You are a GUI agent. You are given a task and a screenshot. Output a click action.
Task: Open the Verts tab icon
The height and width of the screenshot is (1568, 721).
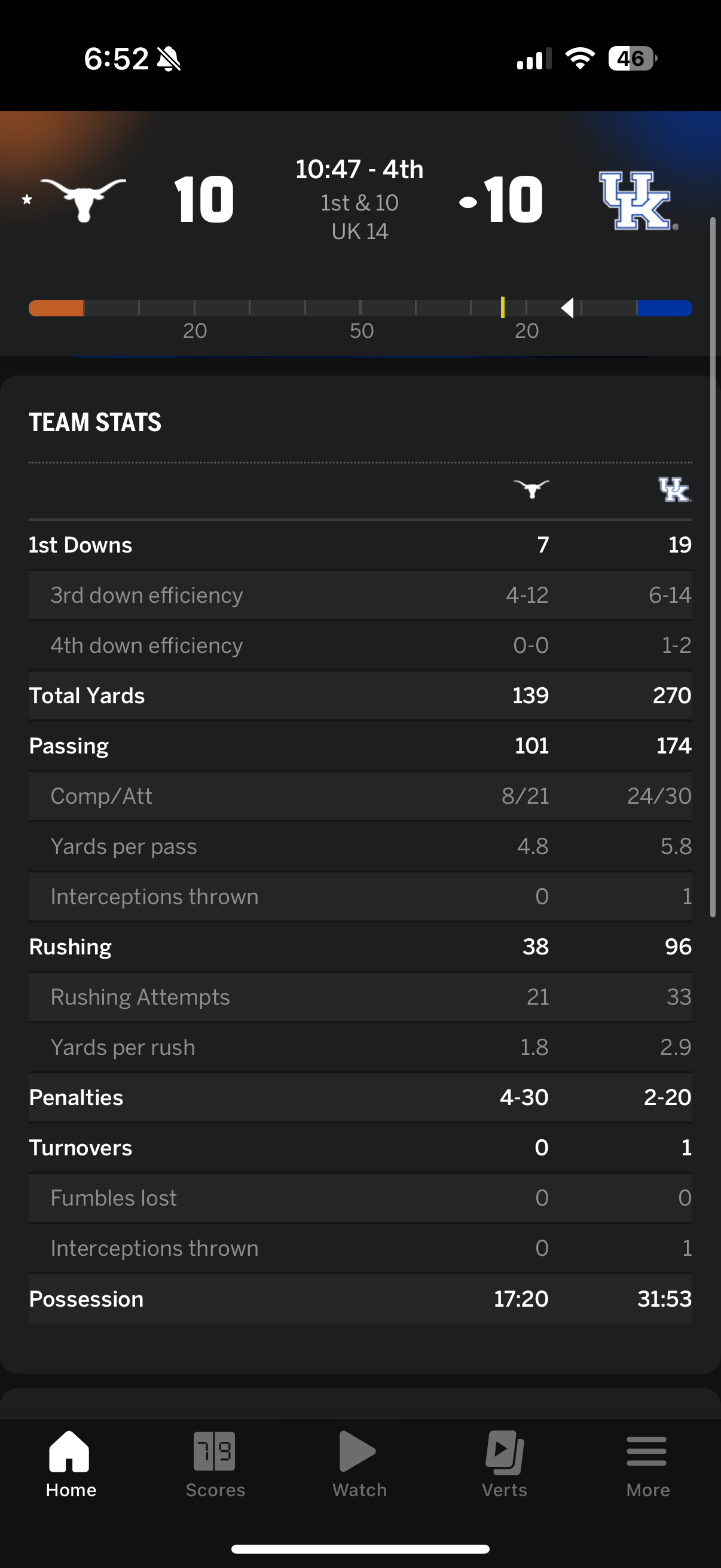pyautogui.click(x=505, y=1452)
